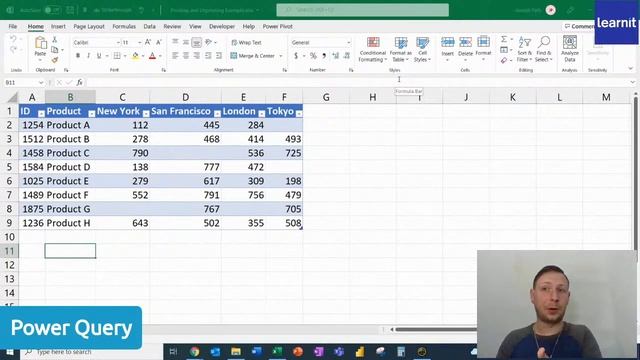Click the Decrease Font Size icon

tap(159, 42)
